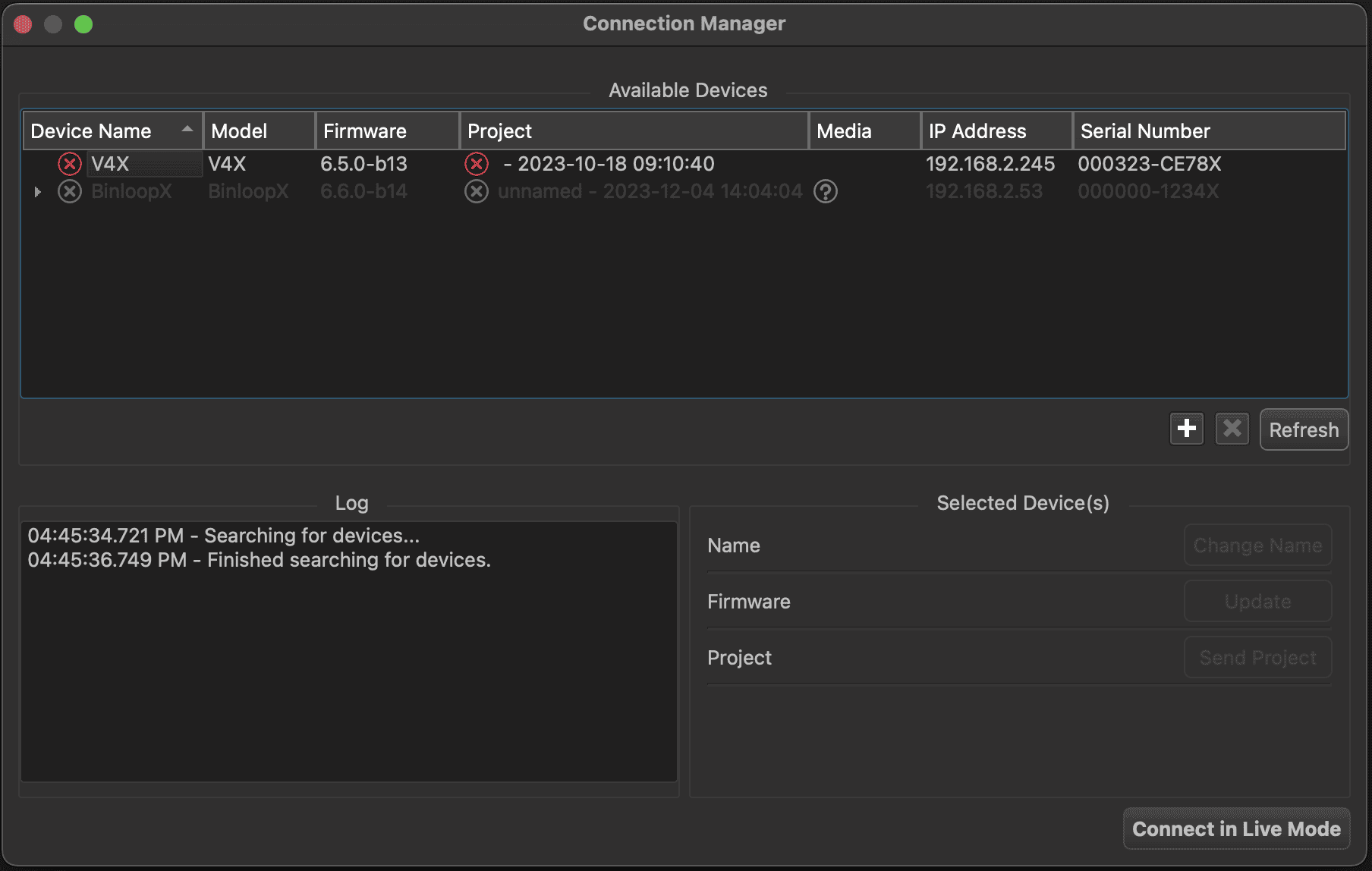The width and height of the screenshot is (1372, 871).
Task: Click the question mark media icon for BinloopX
Action: coord(826,191)
